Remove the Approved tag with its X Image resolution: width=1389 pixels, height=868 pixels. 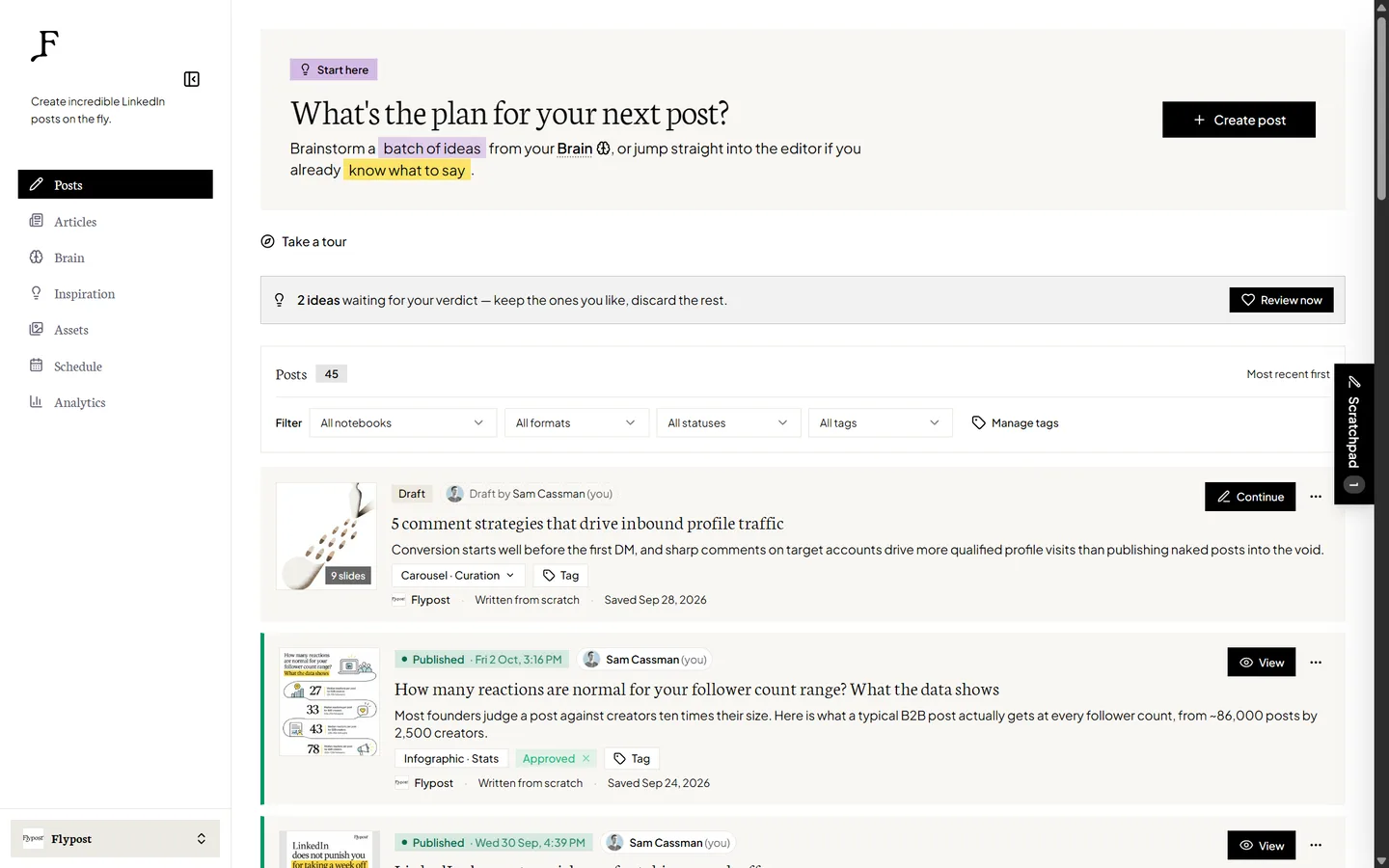(x=586, y=759)
